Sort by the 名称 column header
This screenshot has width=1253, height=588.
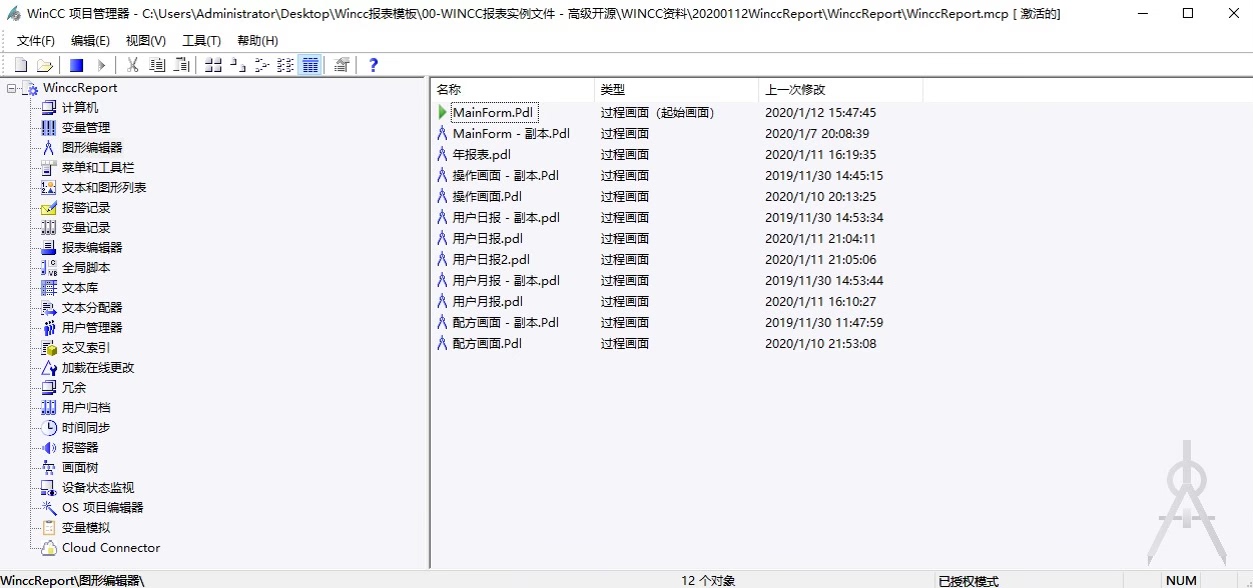tap(513, 90)
